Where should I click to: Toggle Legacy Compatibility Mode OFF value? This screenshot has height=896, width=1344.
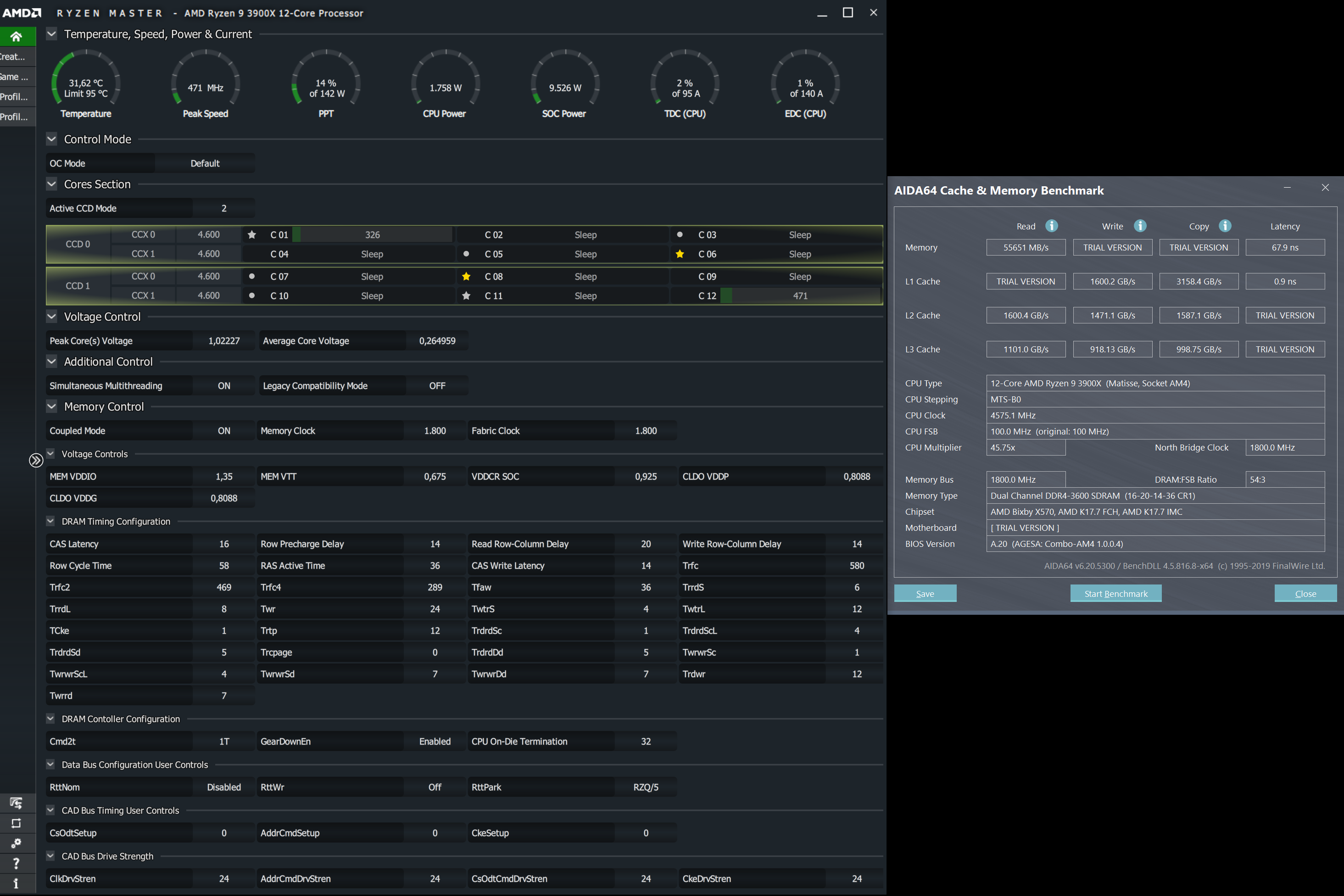click(x=436, y=386)
